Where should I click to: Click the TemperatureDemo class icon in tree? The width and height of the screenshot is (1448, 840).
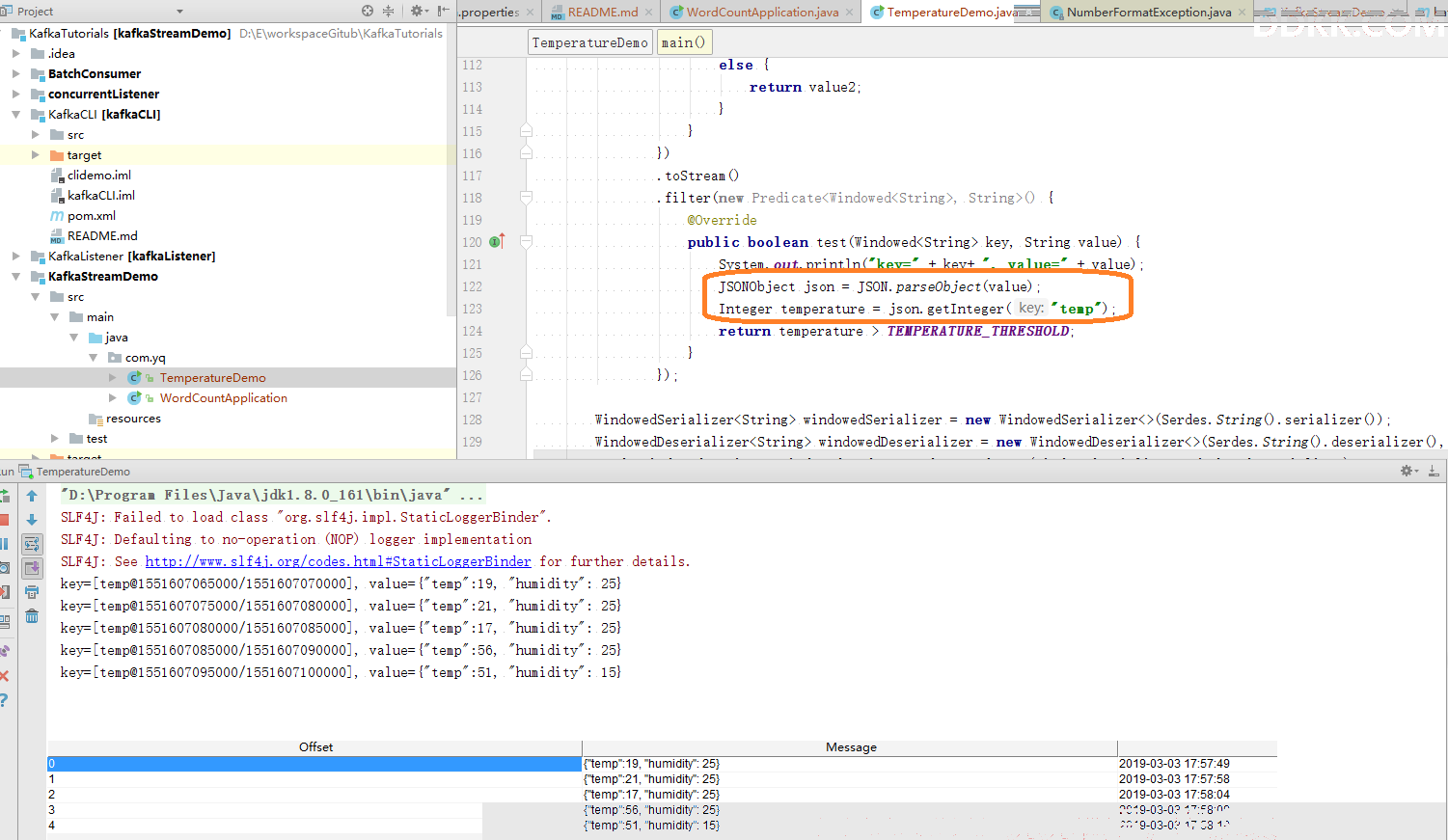pyautogui.click(x=135, y=378)
